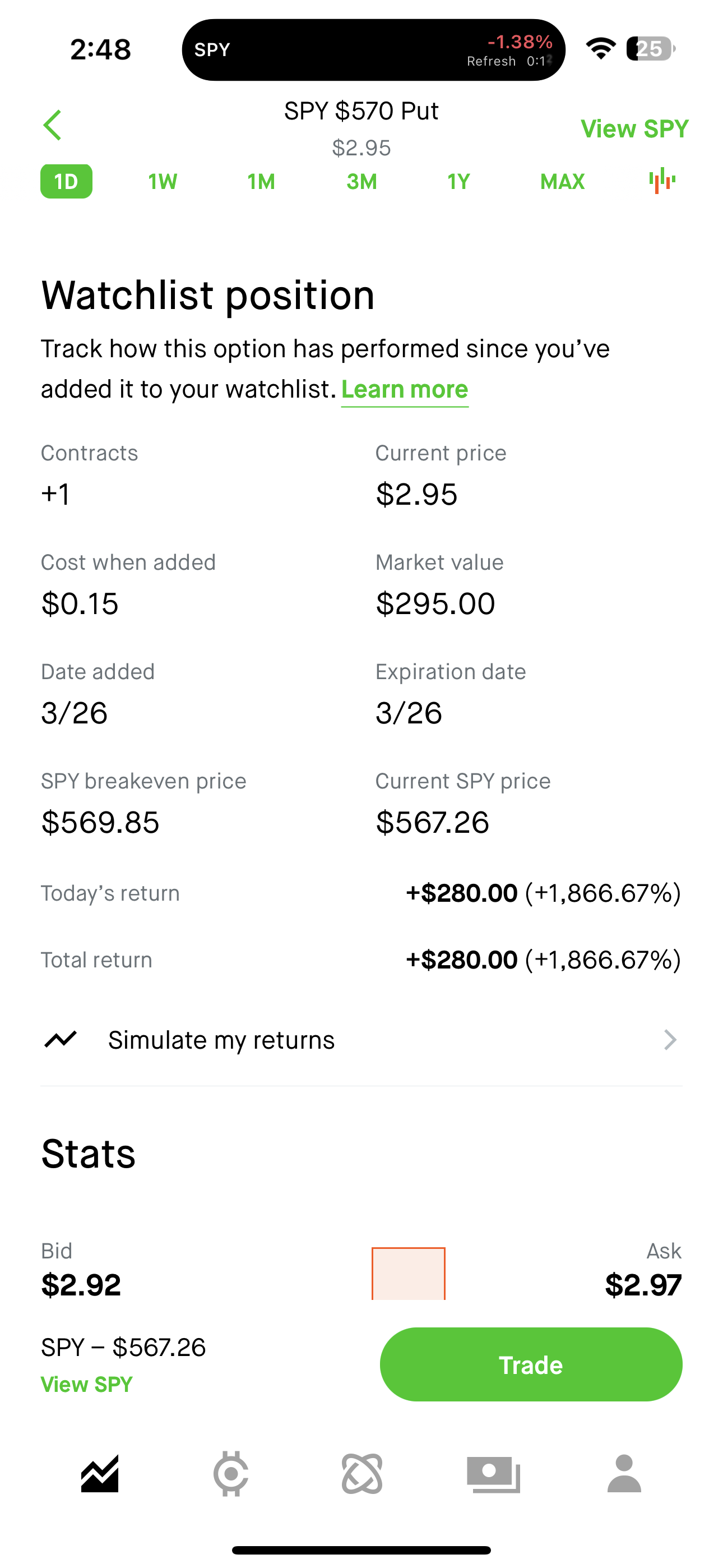Select the 1D chart range
Image resolution: width=723 pixels, height=1568 pixels.
66,181
